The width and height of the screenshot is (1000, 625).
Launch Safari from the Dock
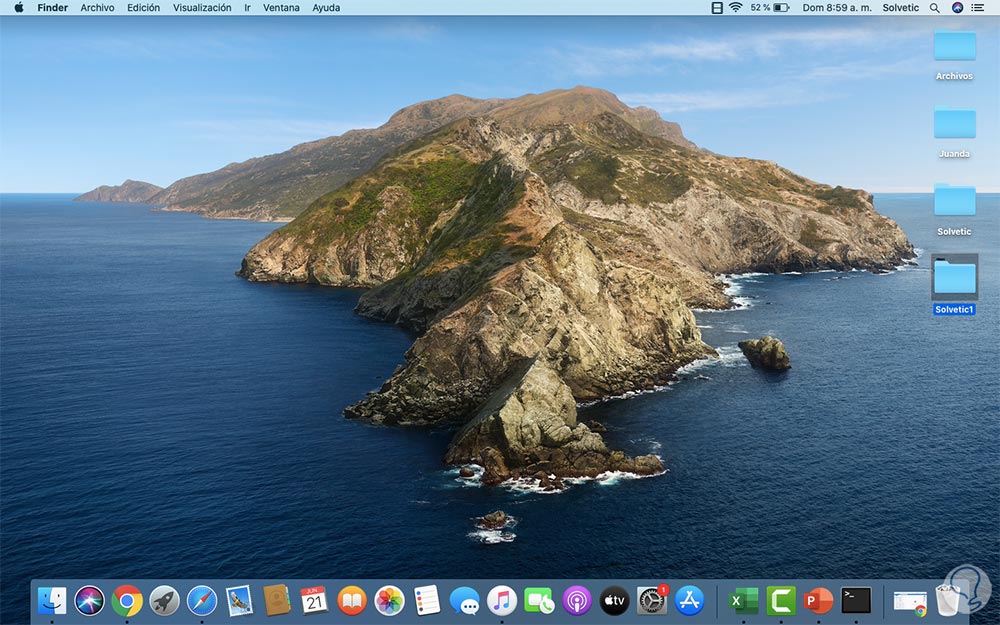tap(202, 600)
